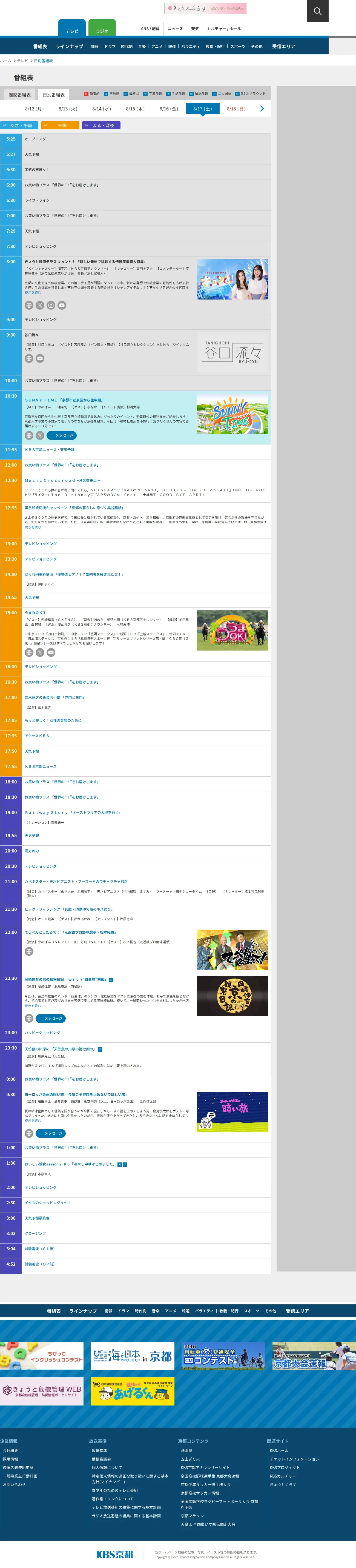Open バラエティ in the top navigation bar

[x=191, y=46]
